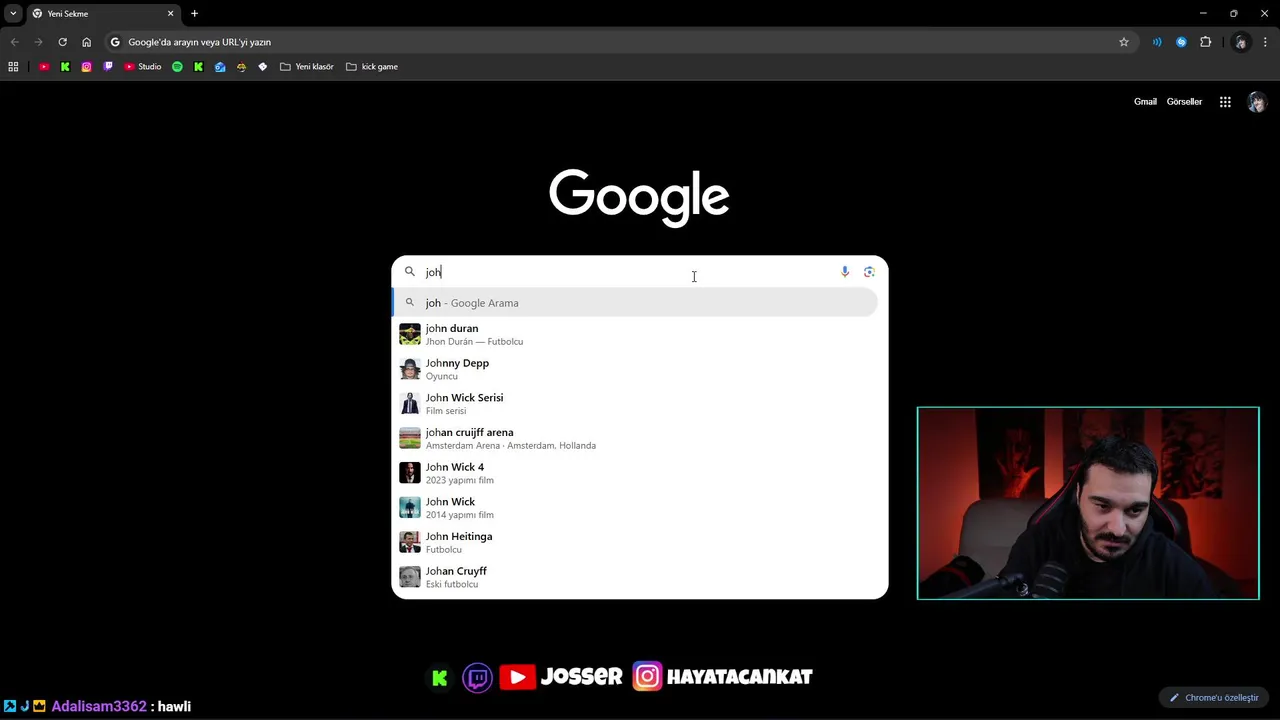The height and width of the screenshot is (720, 1280).
Task: Bookmark this page with the star icon
Action: (x=1124, y=42)
